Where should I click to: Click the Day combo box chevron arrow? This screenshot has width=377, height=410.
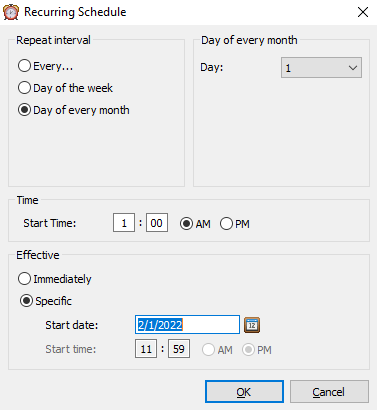point(353,68)
